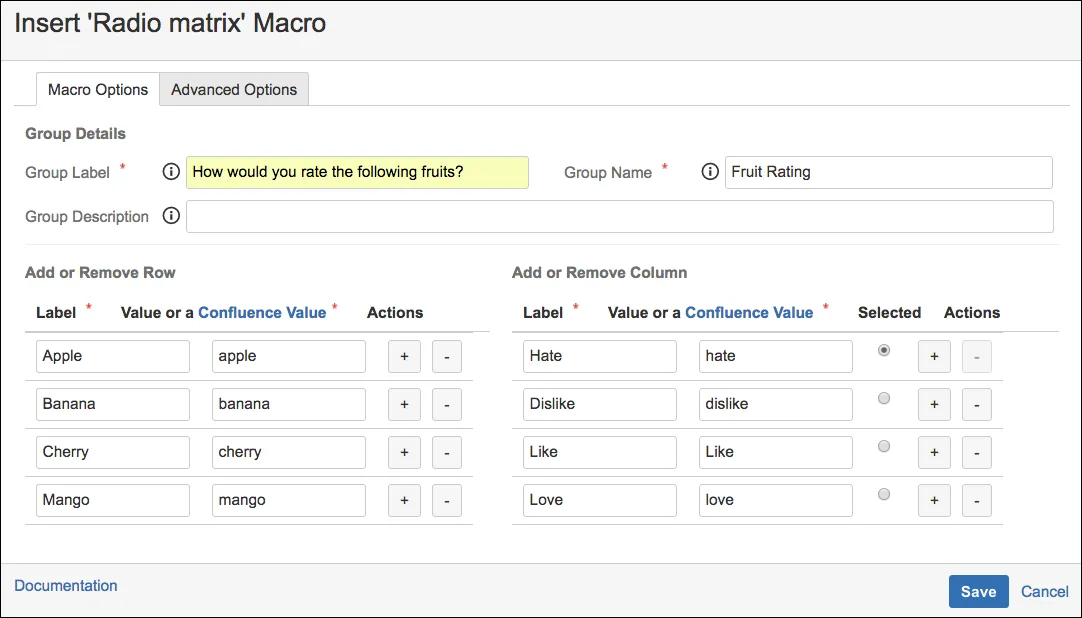Image resolution: width=1082 pixels, height=618 pixels.
Task: Remove the Apple row with minus button
Action: [447, 357]
